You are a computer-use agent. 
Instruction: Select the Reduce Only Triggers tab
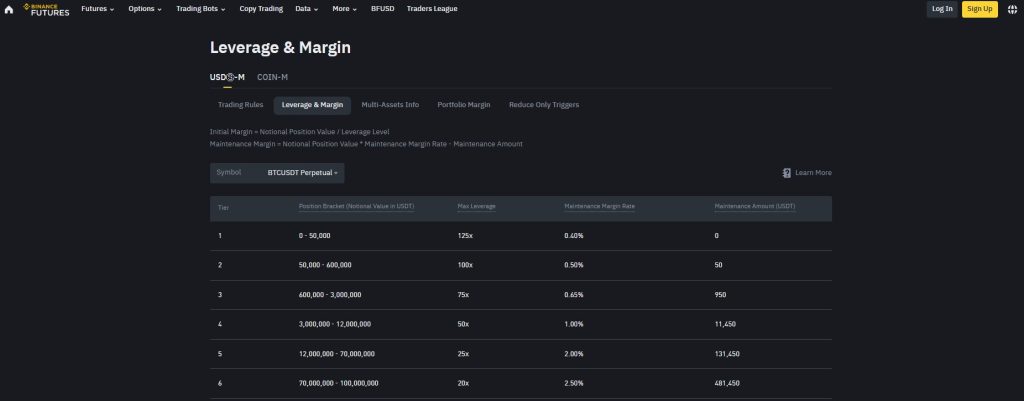coord(544,105)
